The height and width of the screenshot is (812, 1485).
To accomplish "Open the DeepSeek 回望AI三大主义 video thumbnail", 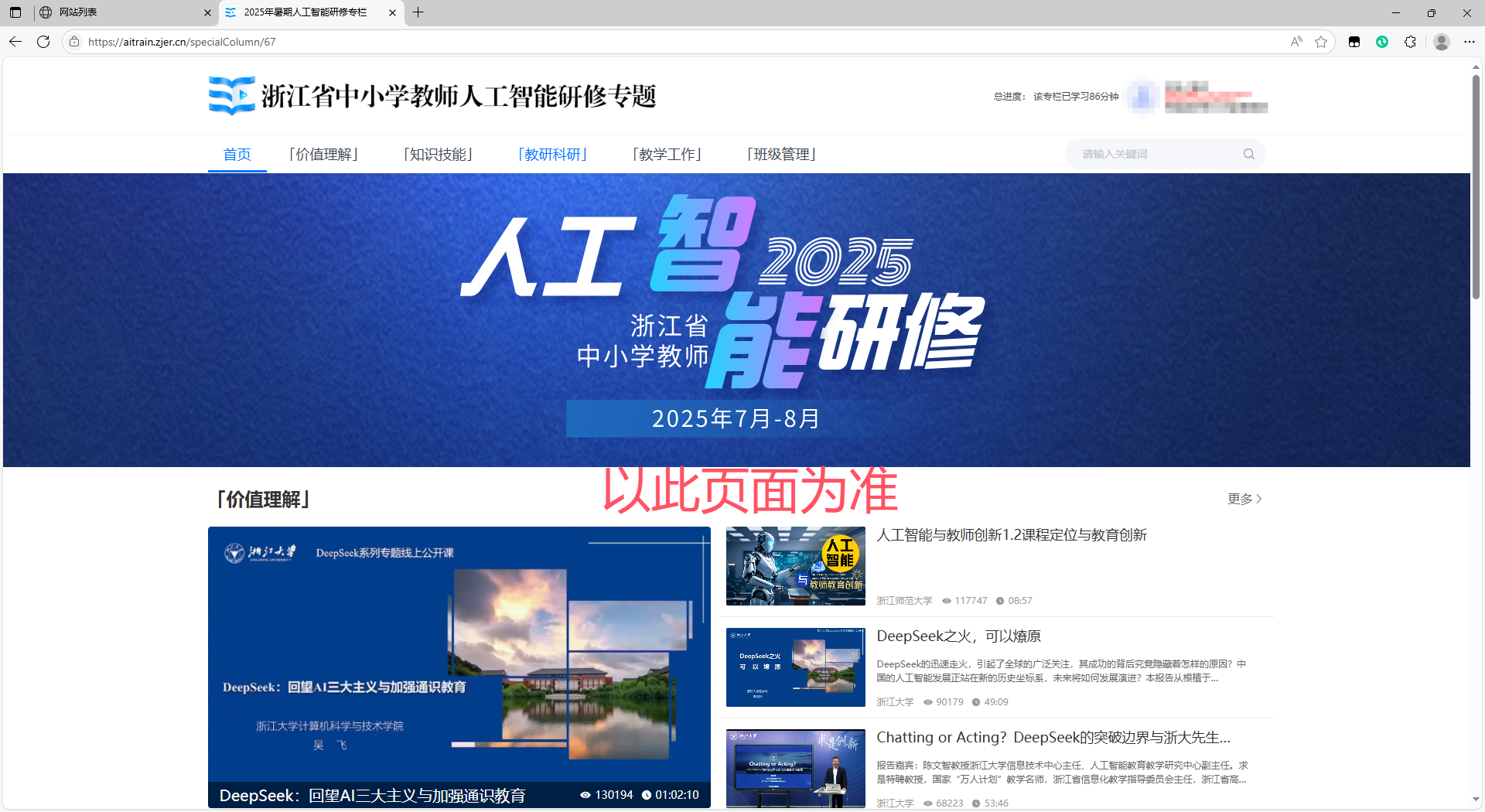I will coord(459,667).
